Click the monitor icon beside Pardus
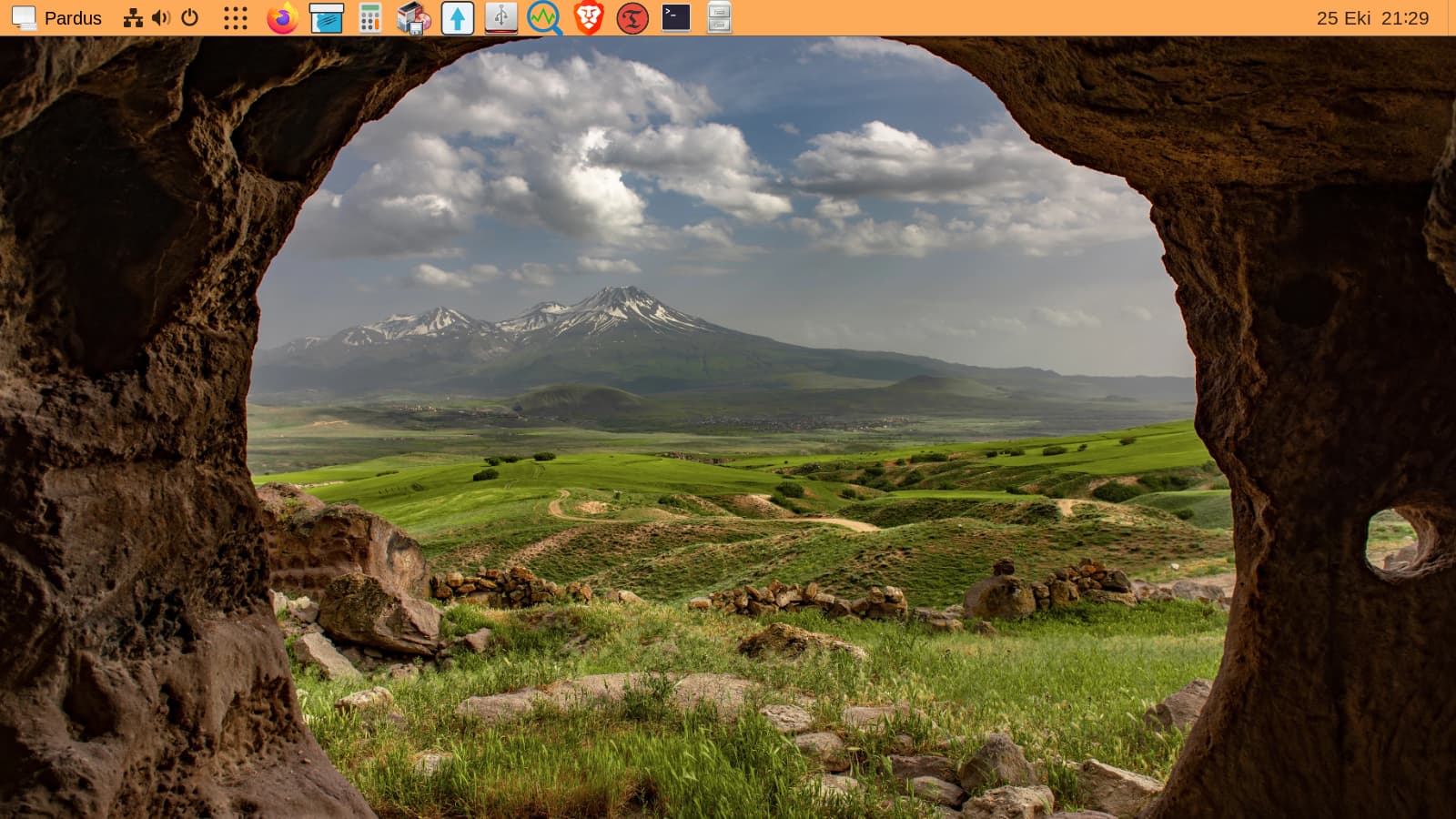 click(24, 18)
